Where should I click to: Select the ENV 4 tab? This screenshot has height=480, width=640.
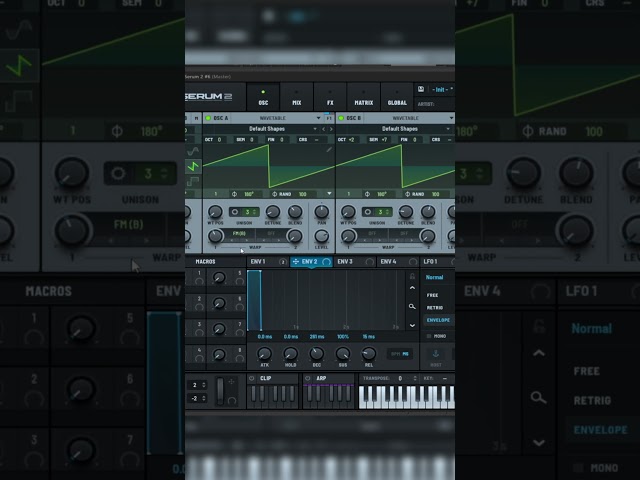(x=398, y=262)
